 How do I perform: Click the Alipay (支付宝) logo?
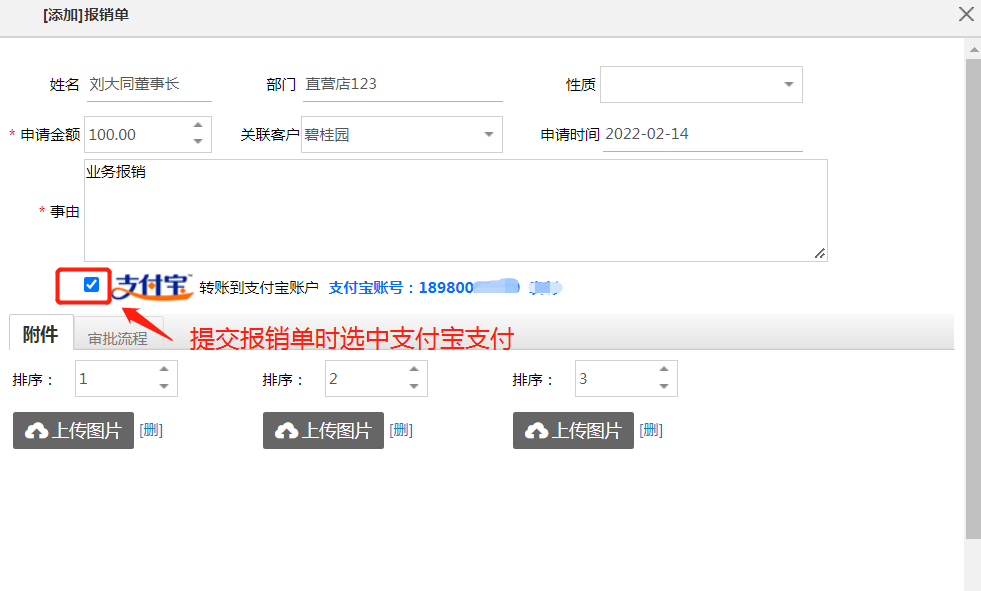pyautogui.click(x=152, y=287)
